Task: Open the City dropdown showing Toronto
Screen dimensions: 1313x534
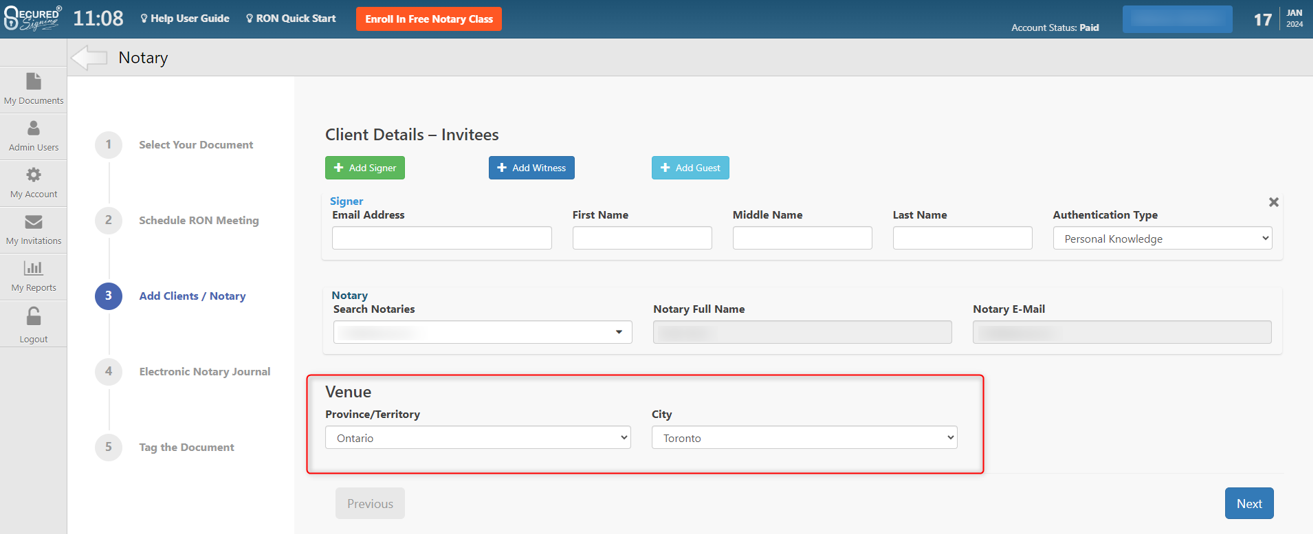Action: coord(804,438)
